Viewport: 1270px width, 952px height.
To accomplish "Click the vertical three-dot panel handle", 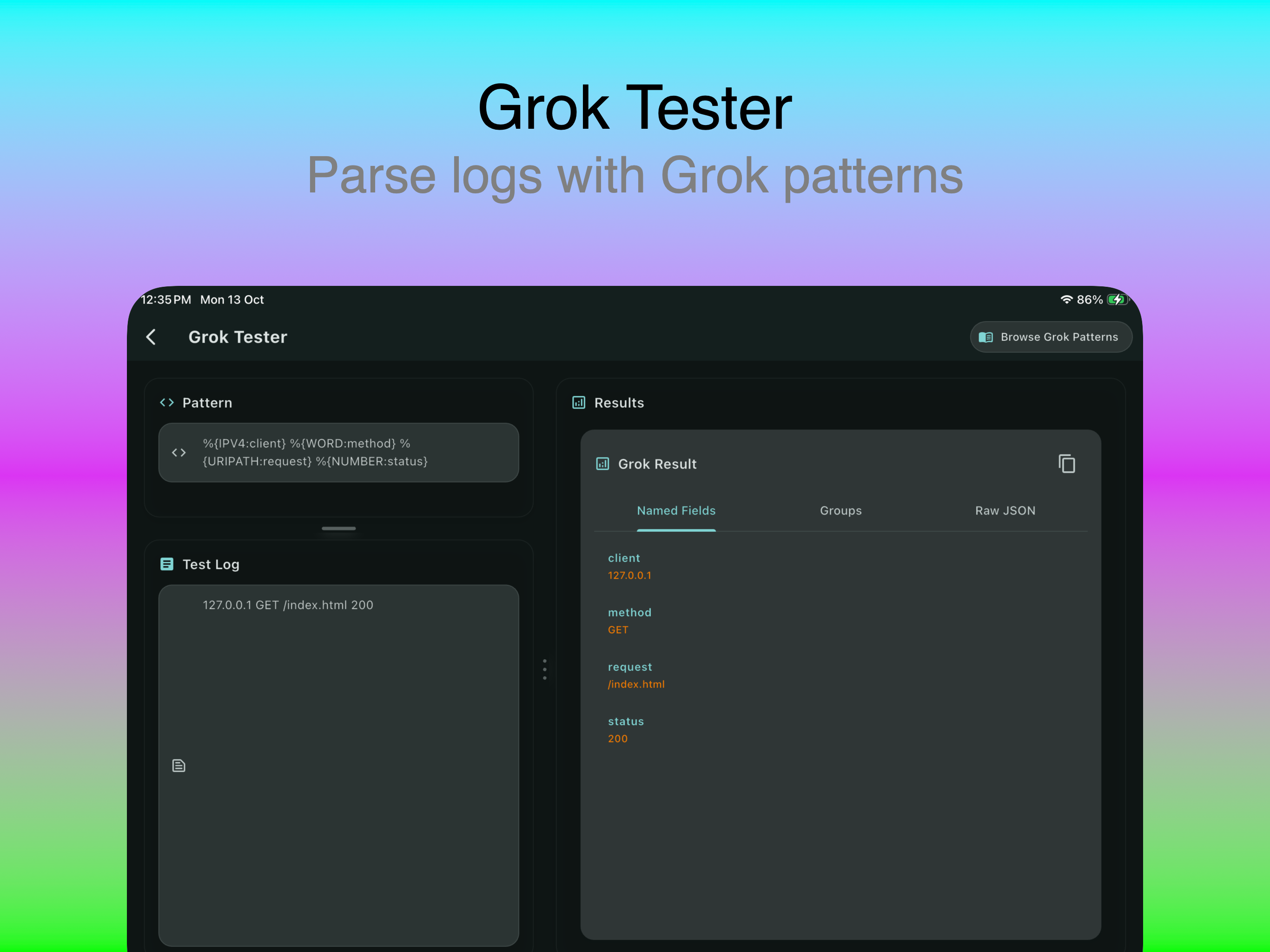I will [544, 668].
